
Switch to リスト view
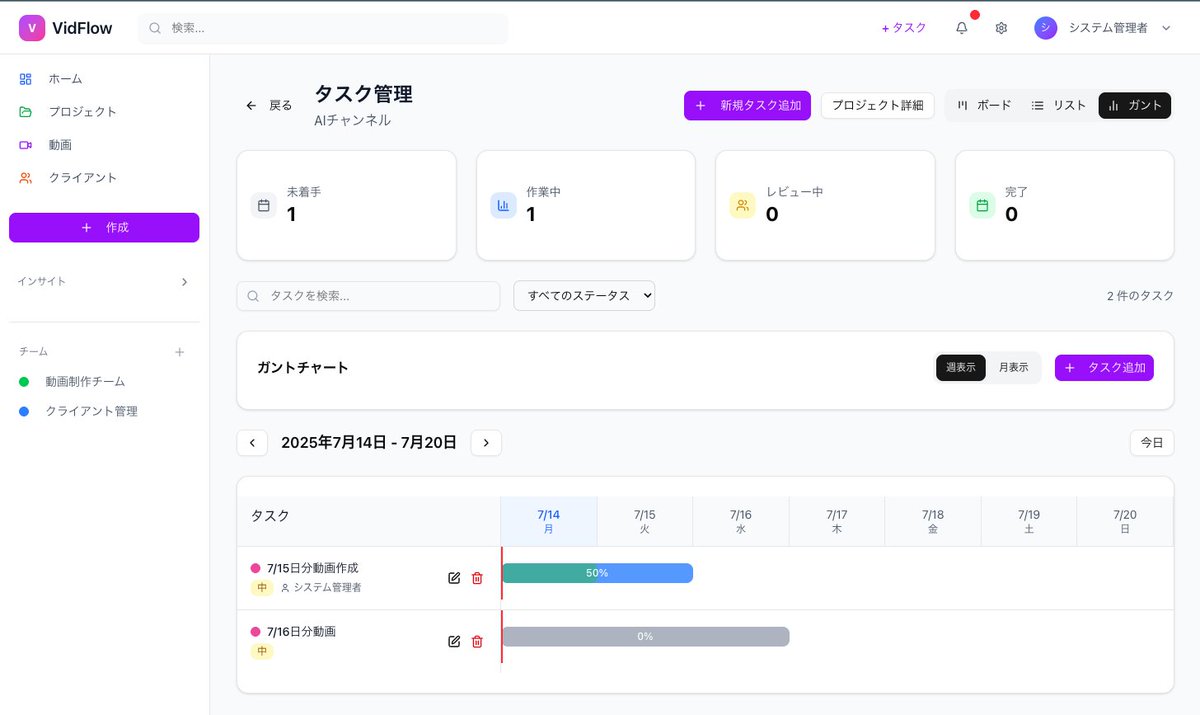pyautogui.click(x=1059, y=105)
